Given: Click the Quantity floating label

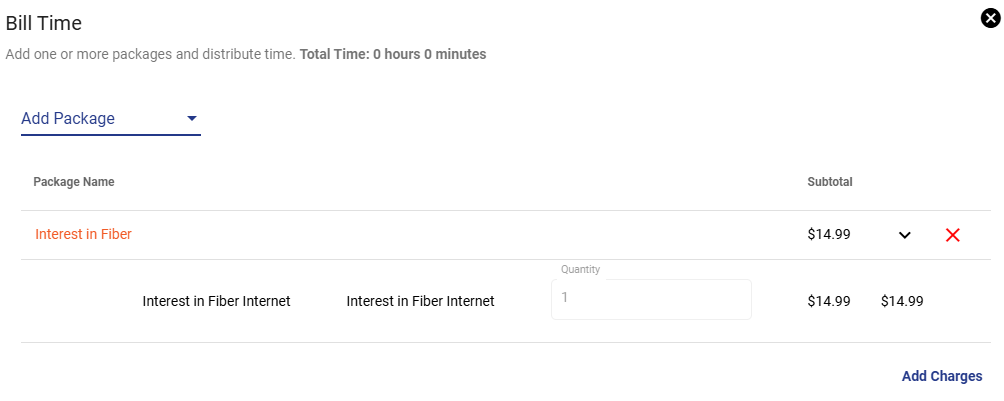Looking at the screenshot, I should 580,270.
